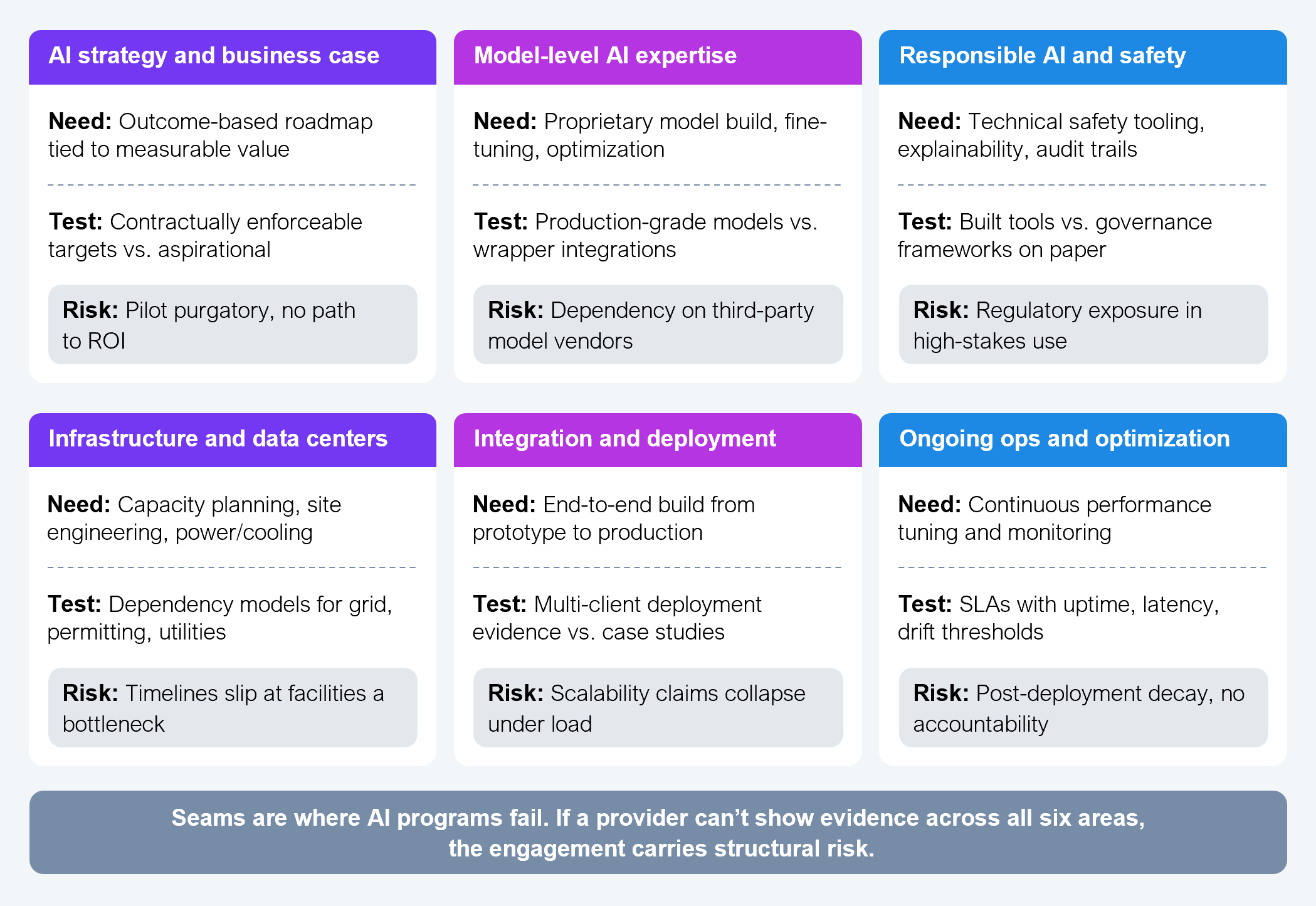The image size is (1316, 906).
Task: Select the "Ongoing ops and optimization" header
Action: point(1082,440)
